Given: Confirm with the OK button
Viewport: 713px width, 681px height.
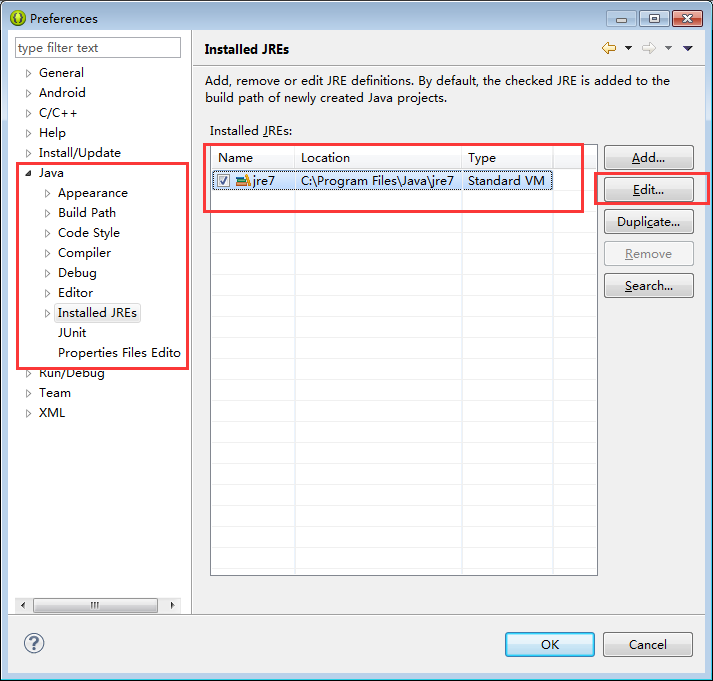Looking at the screenshot, I should (550, 644).
